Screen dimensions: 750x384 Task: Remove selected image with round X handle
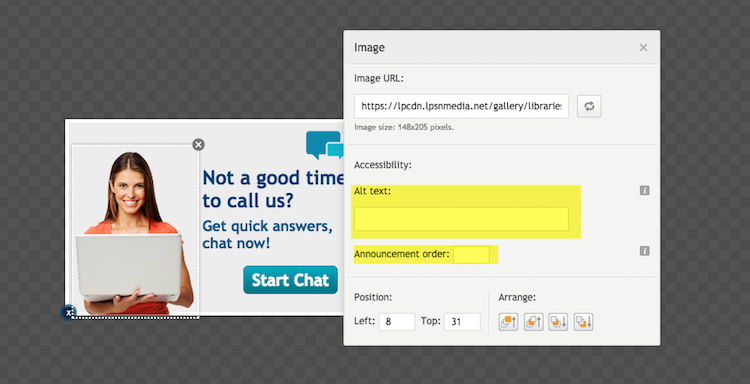(x=199, y=144)
